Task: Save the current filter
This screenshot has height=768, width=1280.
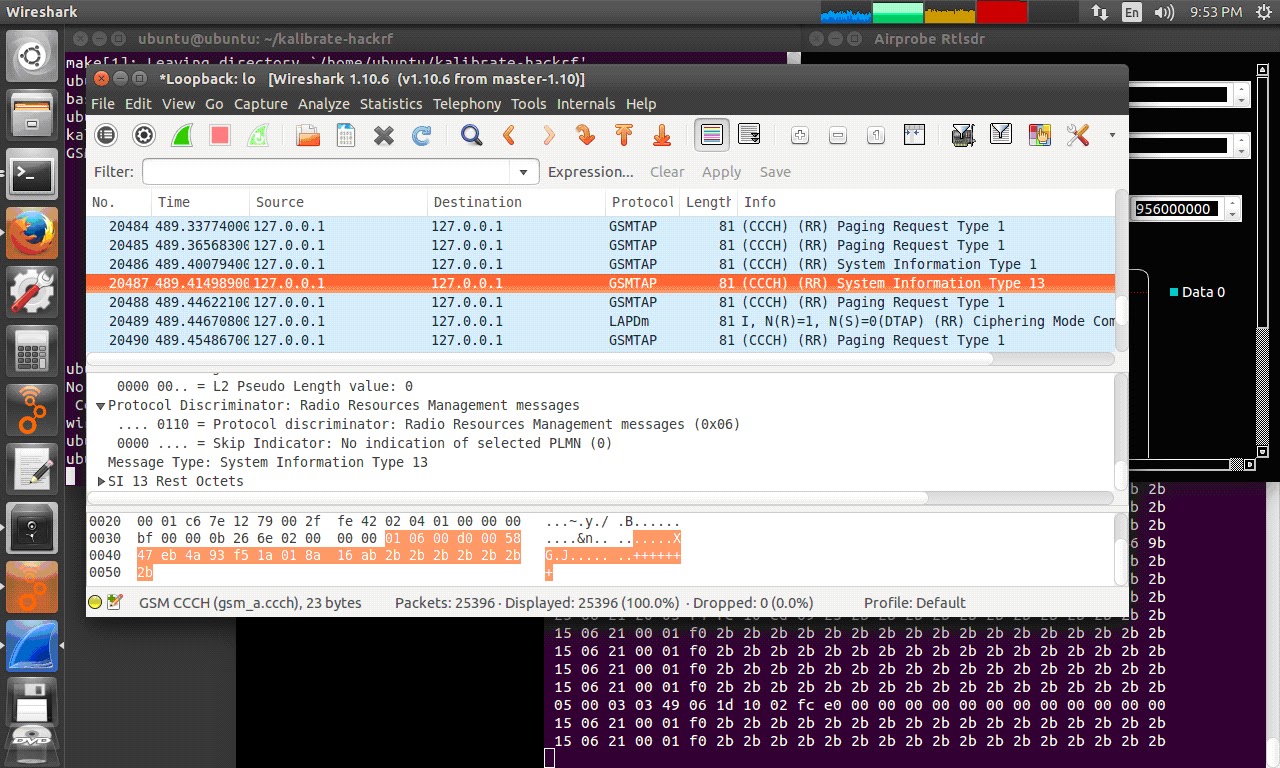Action: pos(775,172)
